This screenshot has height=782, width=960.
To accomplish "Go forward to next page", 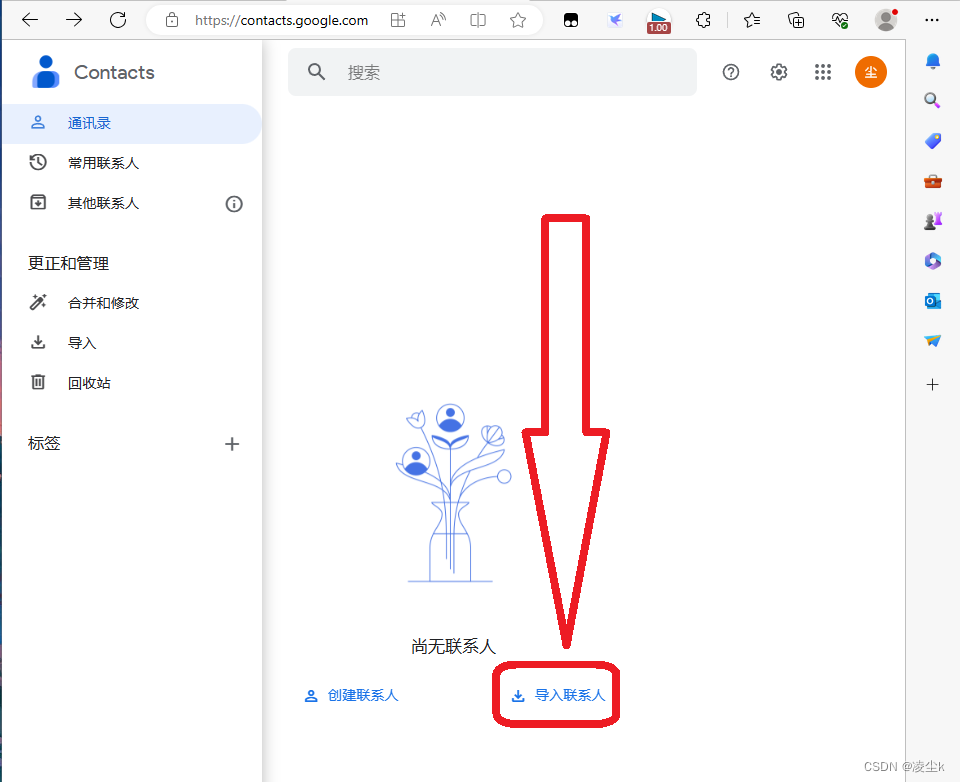I will [x=73, y=20].
